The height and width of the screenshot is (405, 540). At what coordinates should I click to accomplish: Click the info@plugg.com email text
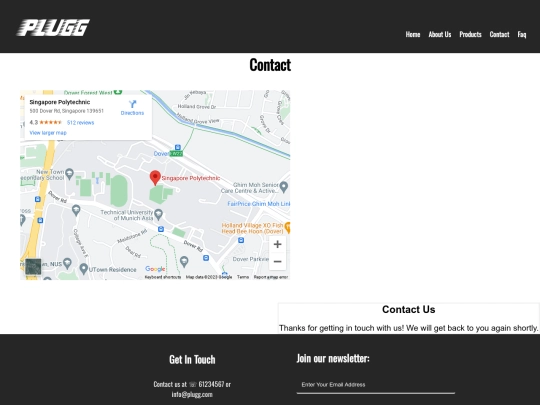coord(192,394)
